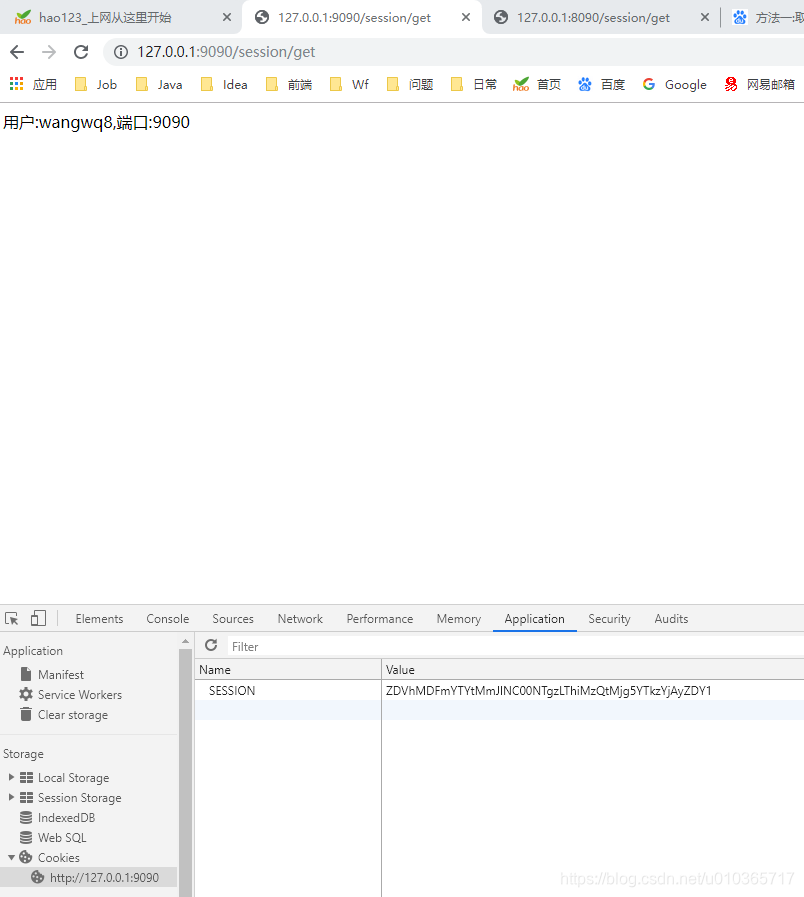Select the SESSION cookie row
The width and height of the screenshot is (804, 897).
click(232, 690)
